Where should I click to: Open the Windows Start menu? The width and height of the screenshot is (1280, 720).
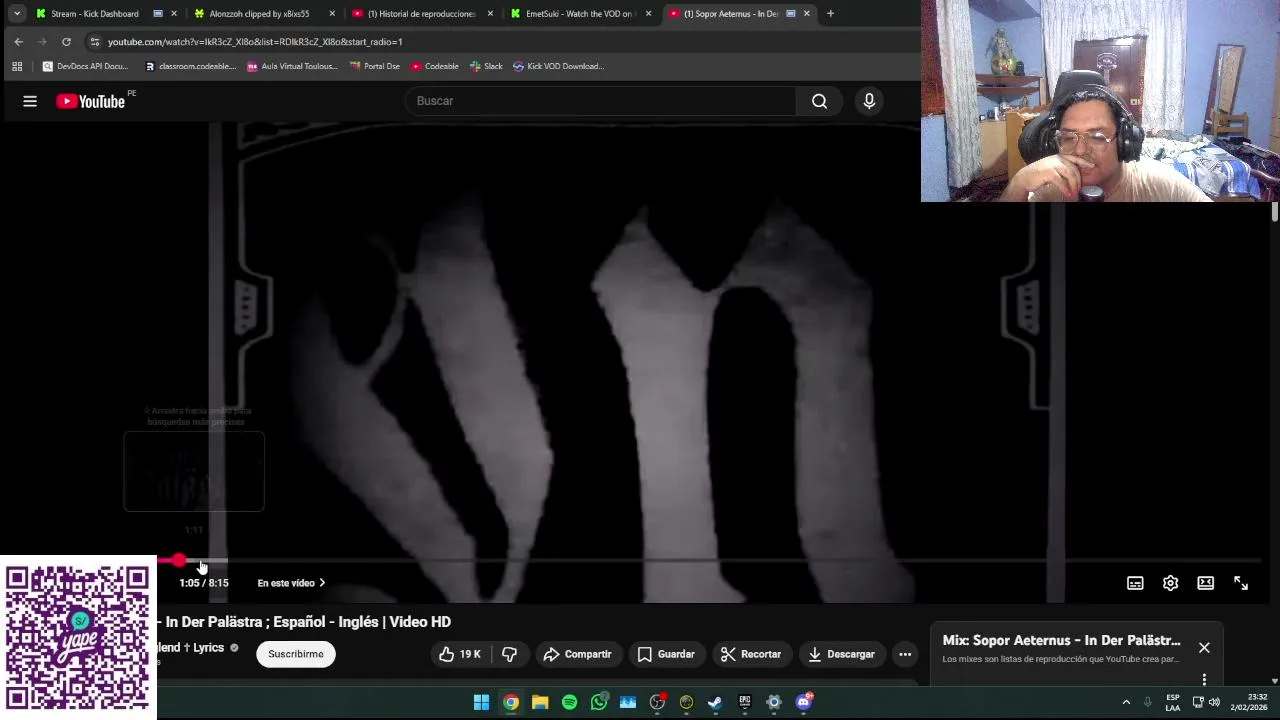coord(481,702)
